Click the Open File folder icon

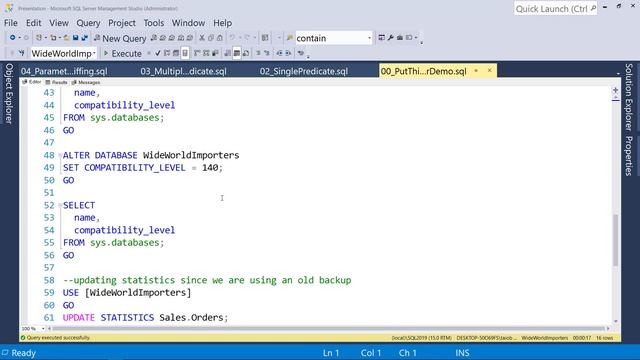point(66,38)
